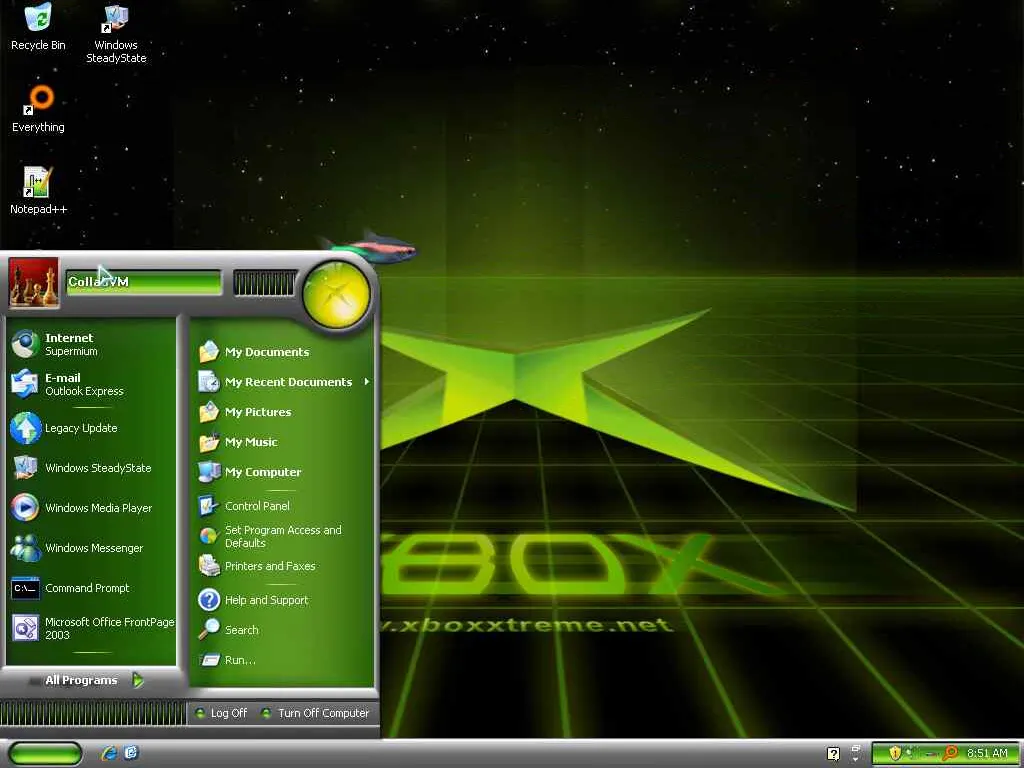1024x768 pixels.
Task: Click the green Start button
Action: point(46,754)
